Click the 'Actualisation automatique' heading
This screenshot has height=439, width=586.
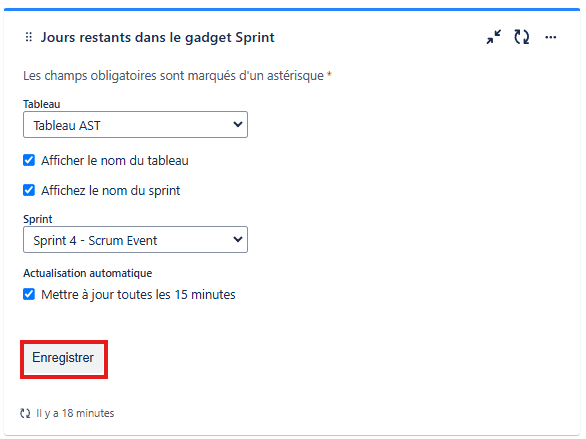[87, 273]
